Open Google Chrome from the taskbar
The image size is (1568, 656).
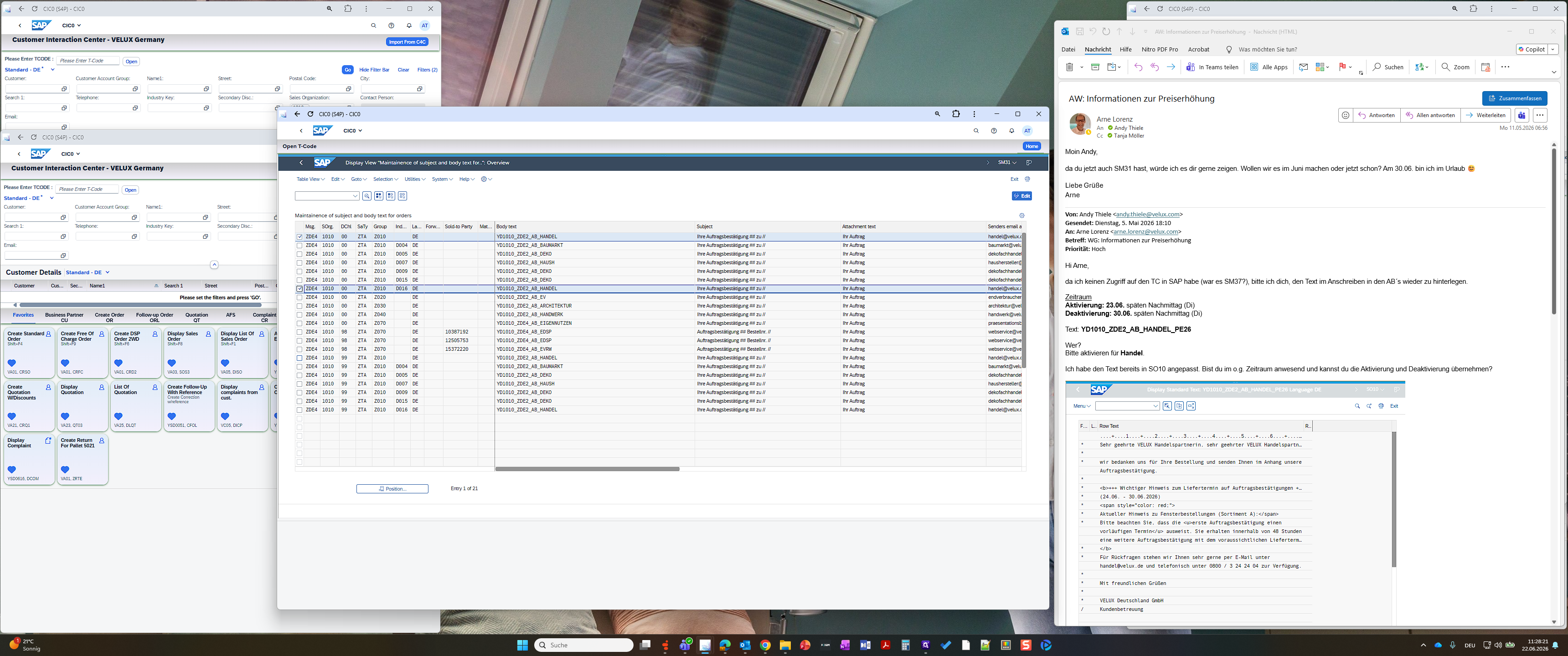point(765,645)
